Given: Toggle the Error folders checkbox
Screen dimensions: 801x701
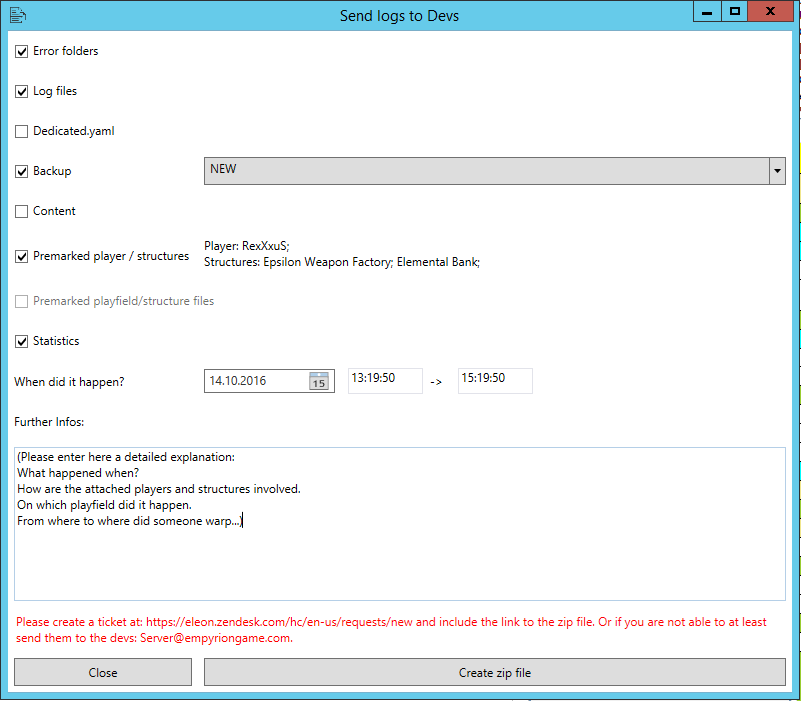Looking at the screenshot, I should click(x=21, y=51).
